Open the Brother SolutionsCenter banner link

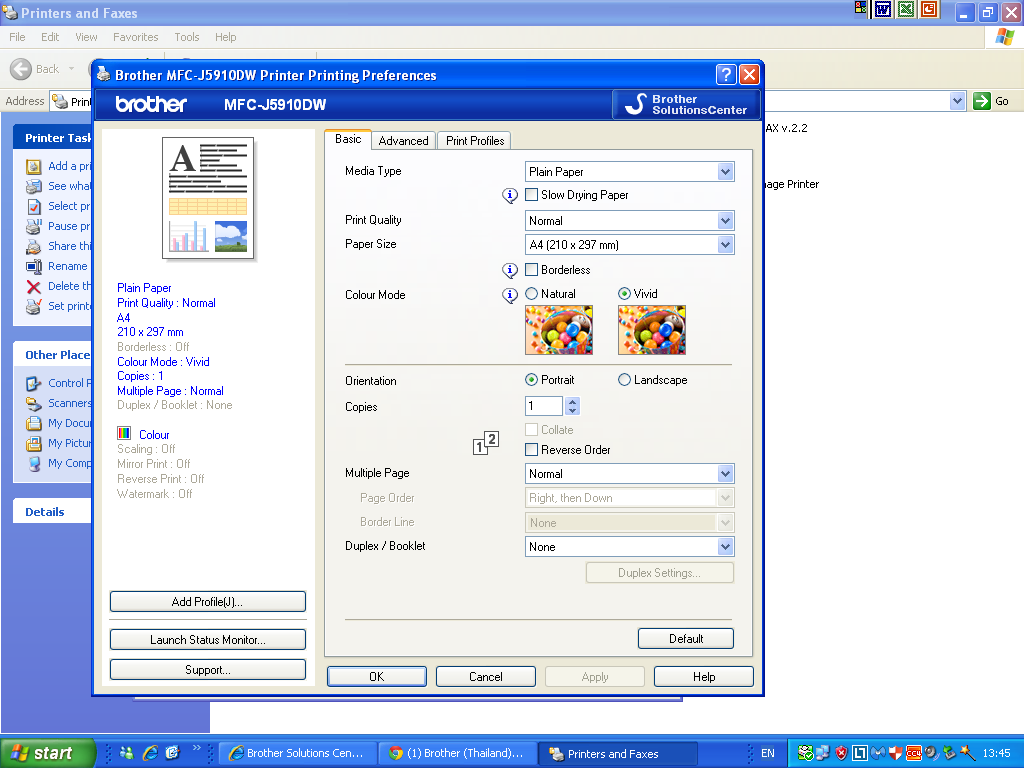point(686,104)
